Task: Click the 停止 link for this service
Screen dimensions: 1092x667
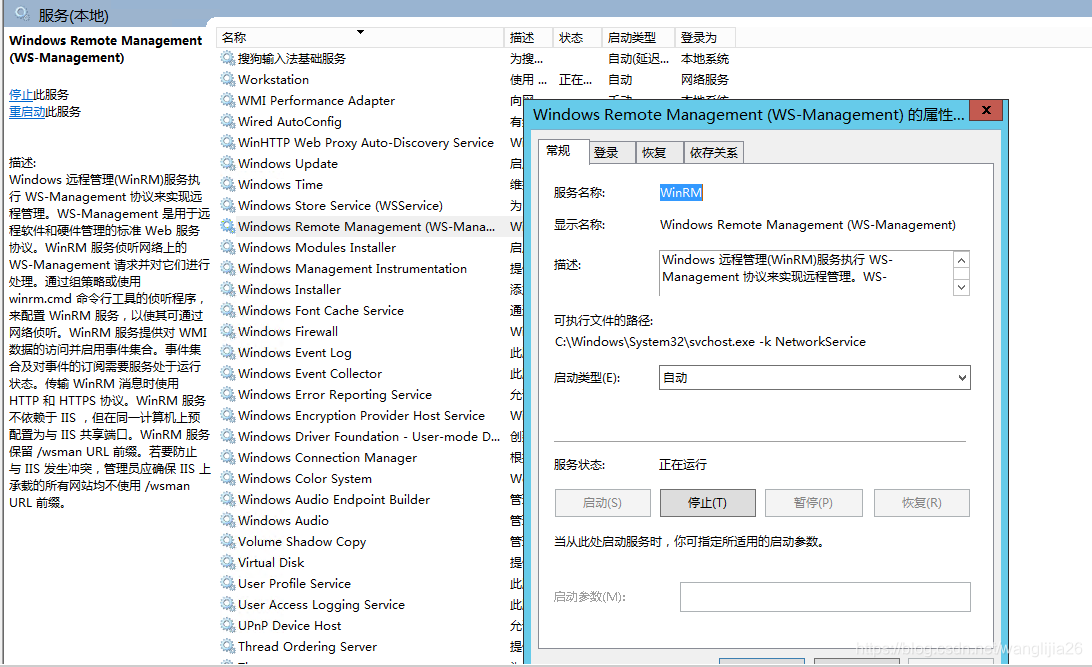Action: pos(21,95)
